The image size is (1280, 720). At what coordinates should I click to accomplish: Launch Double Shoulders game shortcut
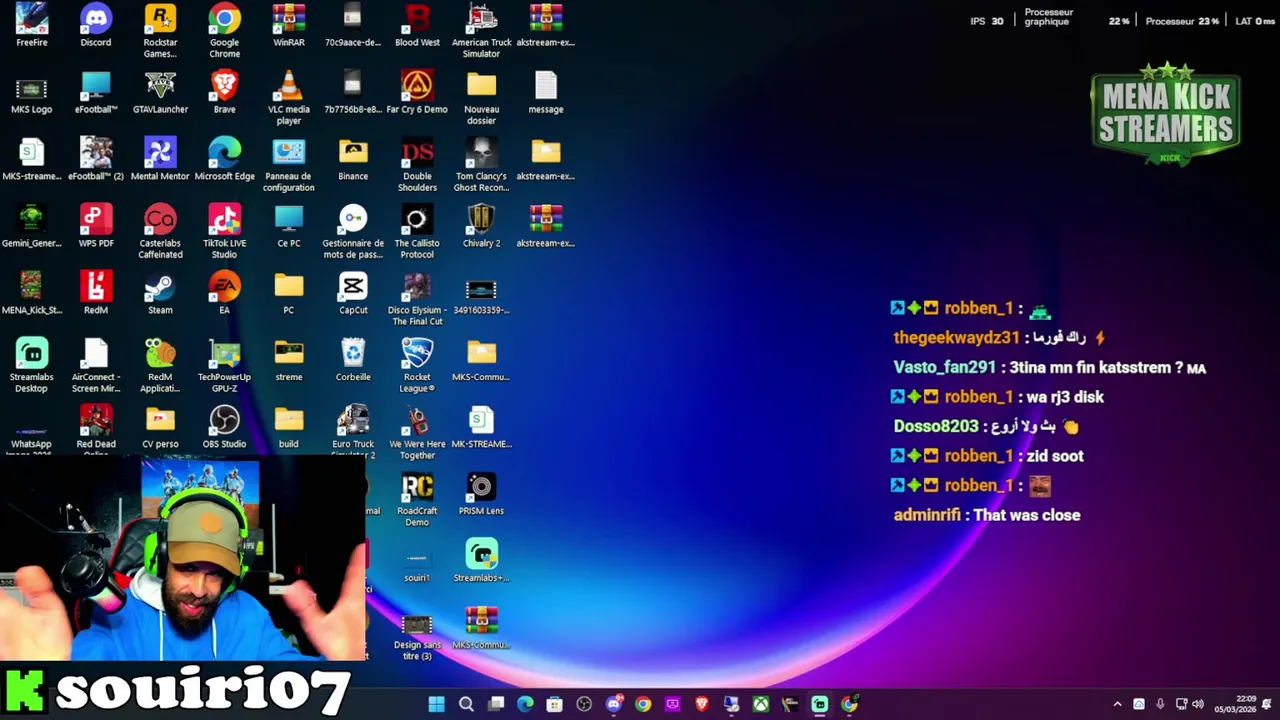click(x=417, y=164)
